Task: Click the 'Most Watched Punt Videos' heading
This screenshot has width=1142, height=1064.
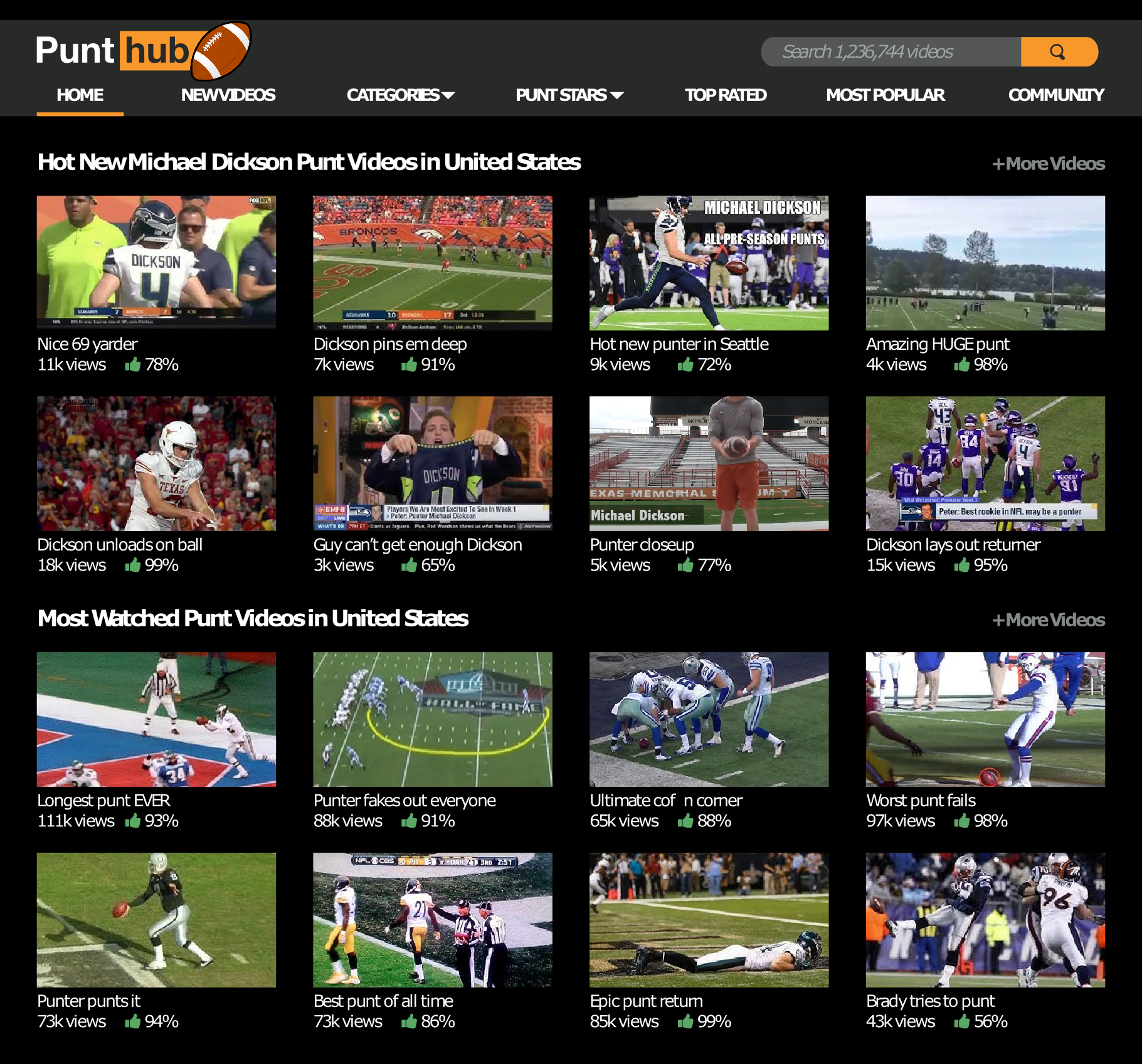Action: pos(253,618)
